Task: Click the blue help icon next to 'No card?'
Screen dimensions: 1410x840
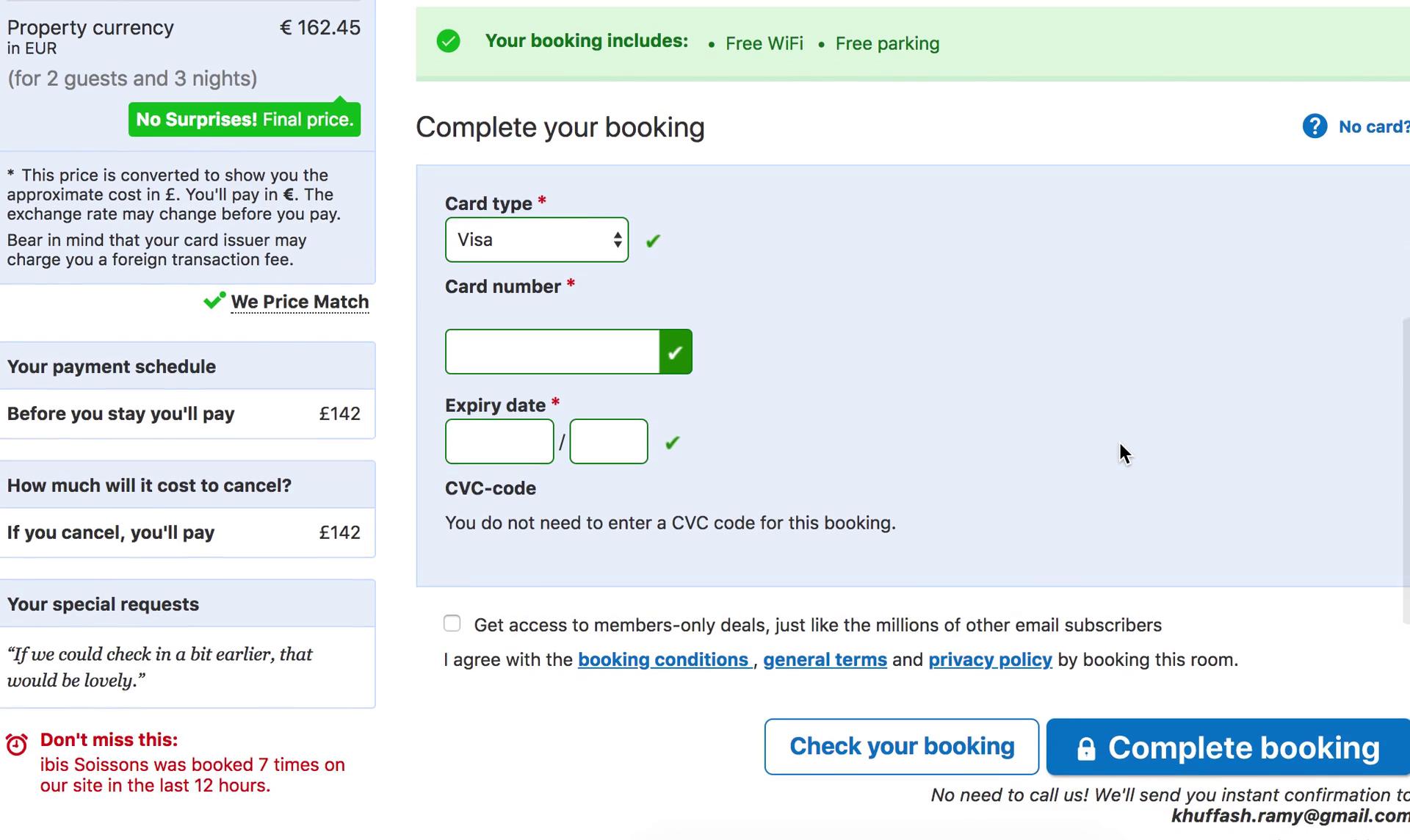Action: coord(1313,125)
